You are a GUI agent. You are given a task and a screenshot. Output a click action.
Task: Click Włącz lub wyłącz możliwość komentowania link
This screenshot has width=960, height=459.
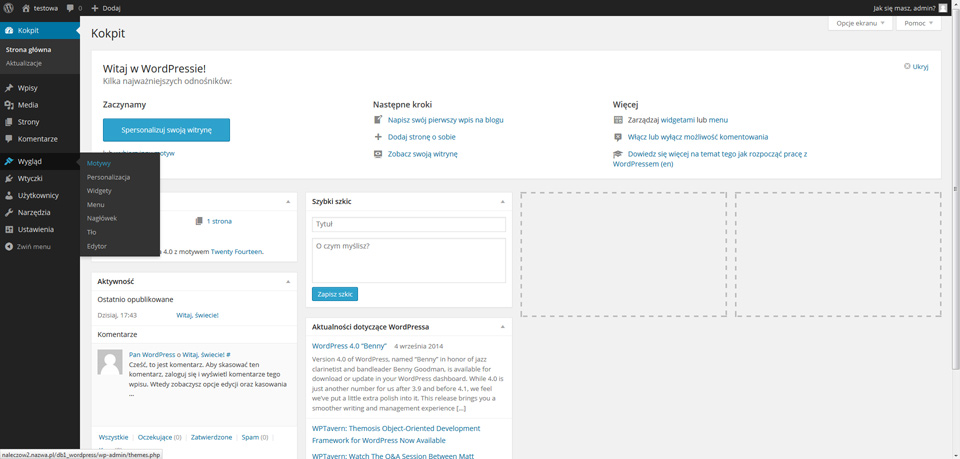click(x=698, y=137)
